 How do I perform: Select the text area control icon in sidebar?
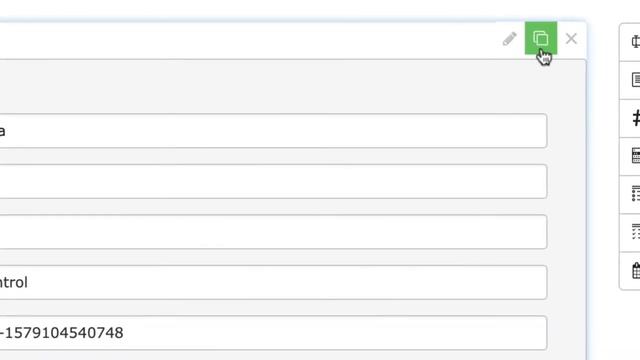(x=635, y=80)
